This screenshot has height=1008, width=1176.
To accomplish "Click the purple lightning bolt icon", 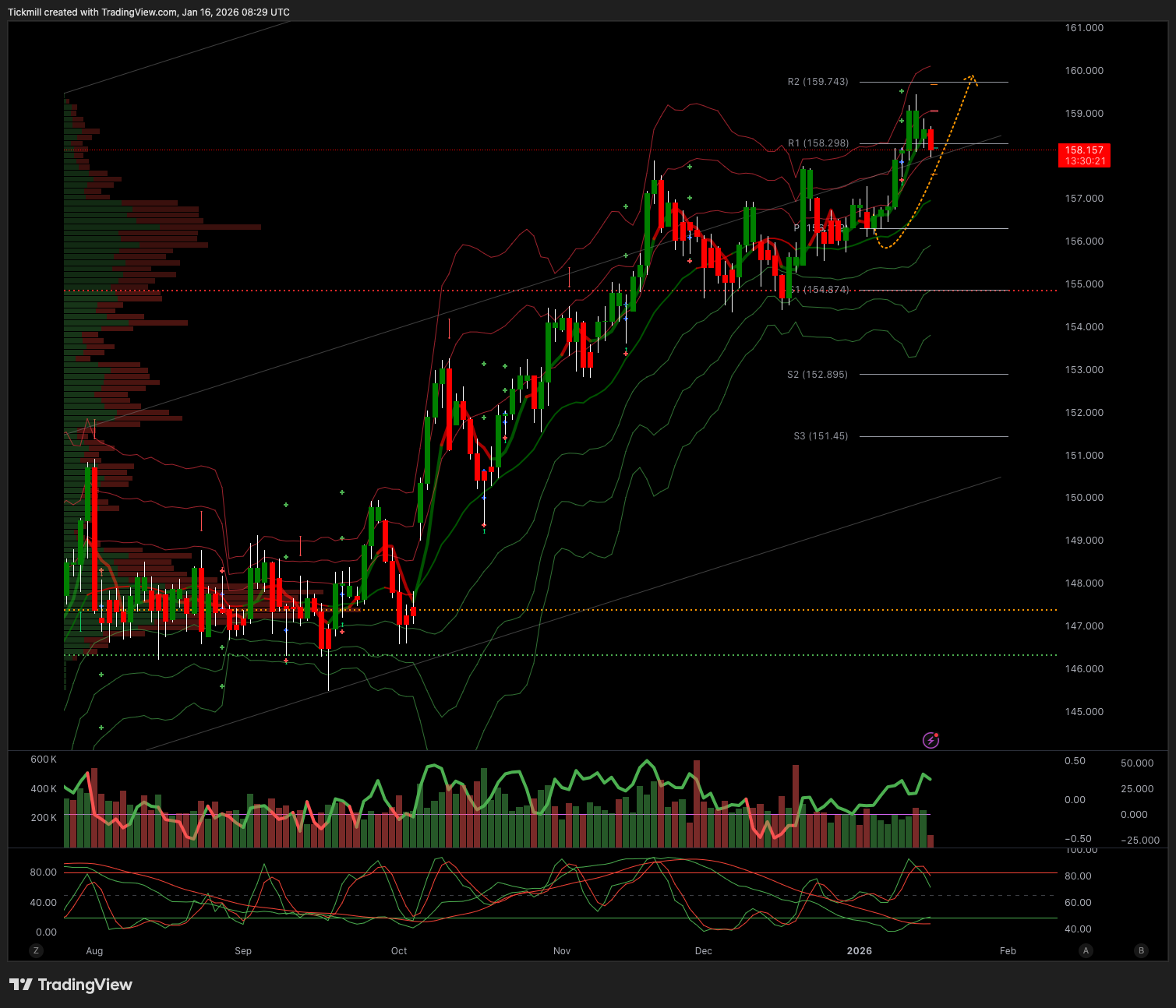I will click(931, 740).
